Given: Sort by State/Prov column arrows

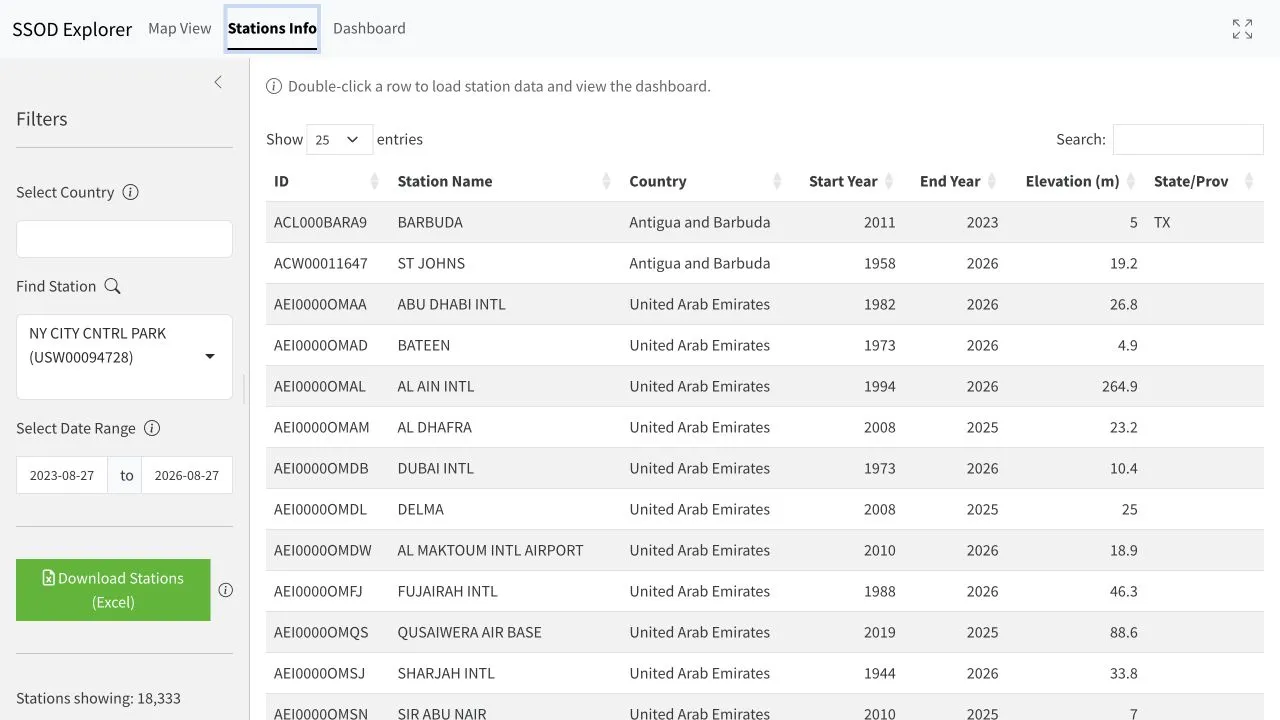Looking at the screenshot, I should point(1249,181).
